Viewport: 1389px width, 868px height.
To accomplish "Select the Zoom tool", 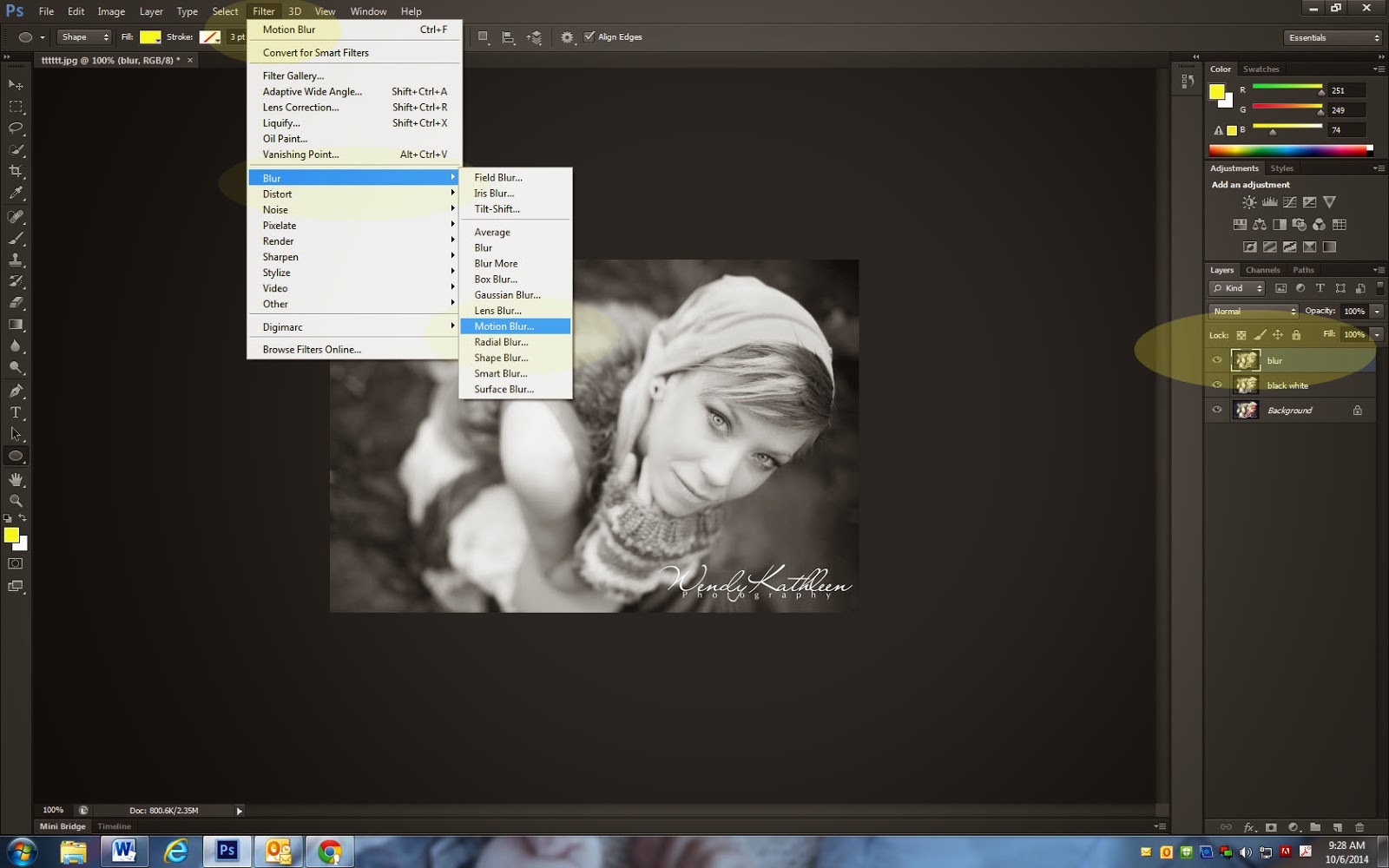I will click(x=16, y=501).
